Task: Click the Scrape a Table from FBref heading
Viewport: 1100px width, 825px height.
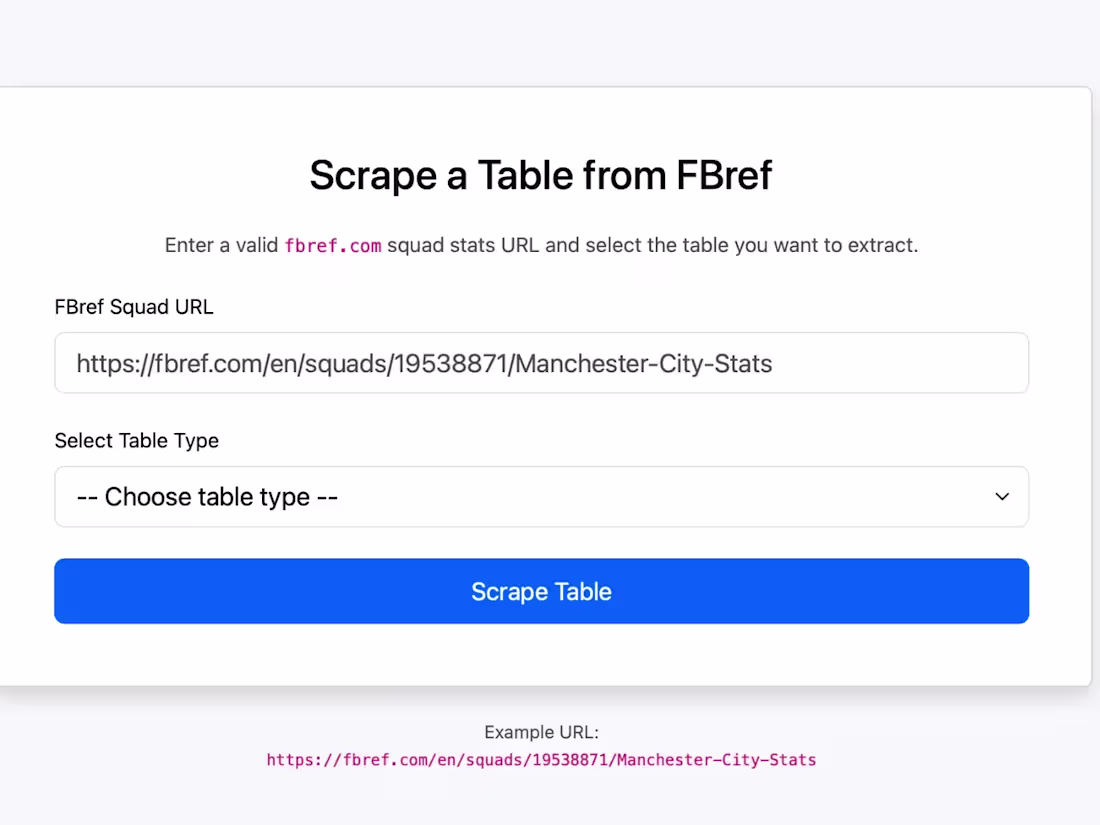Action: click(541, 175)
